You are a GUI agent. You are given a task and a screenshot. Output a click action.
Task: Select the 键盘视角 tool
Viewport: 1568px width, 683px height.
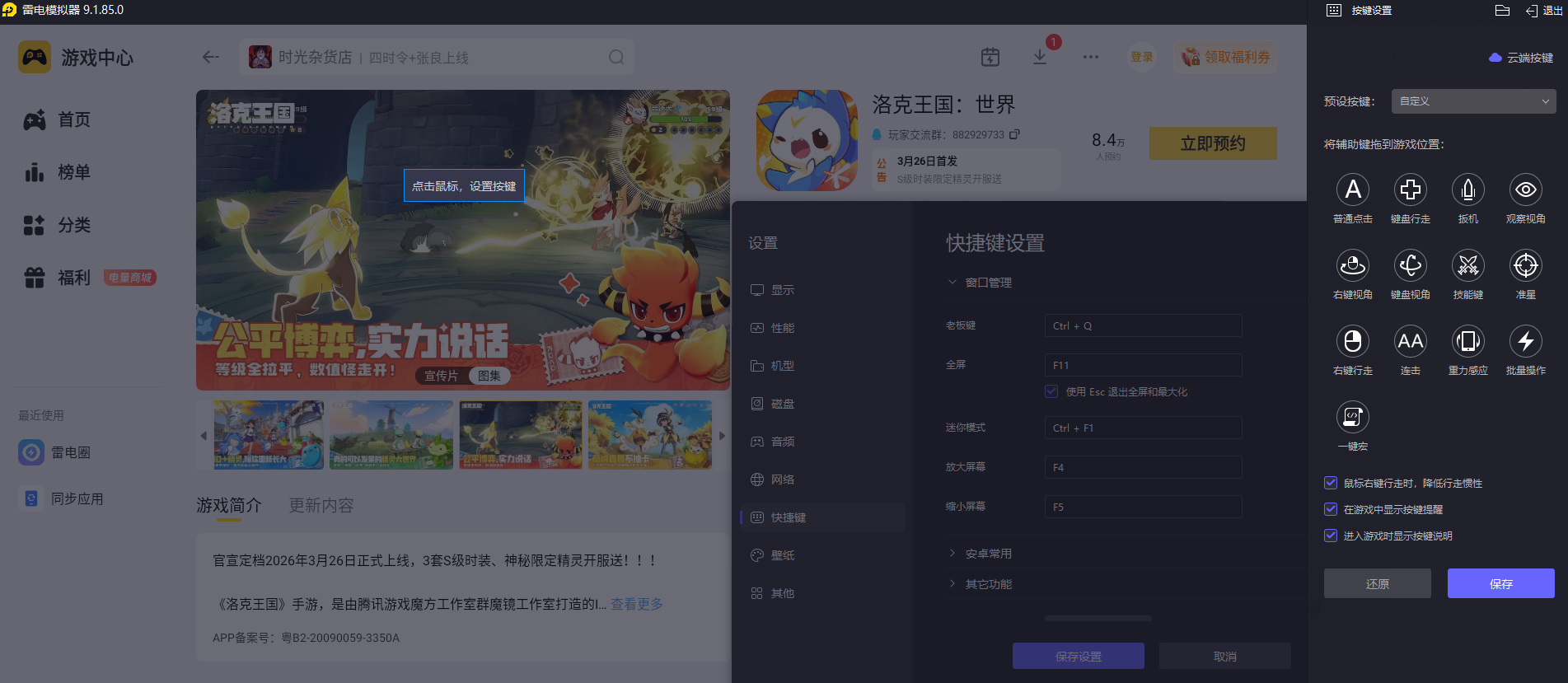(x=1410, y=265)
